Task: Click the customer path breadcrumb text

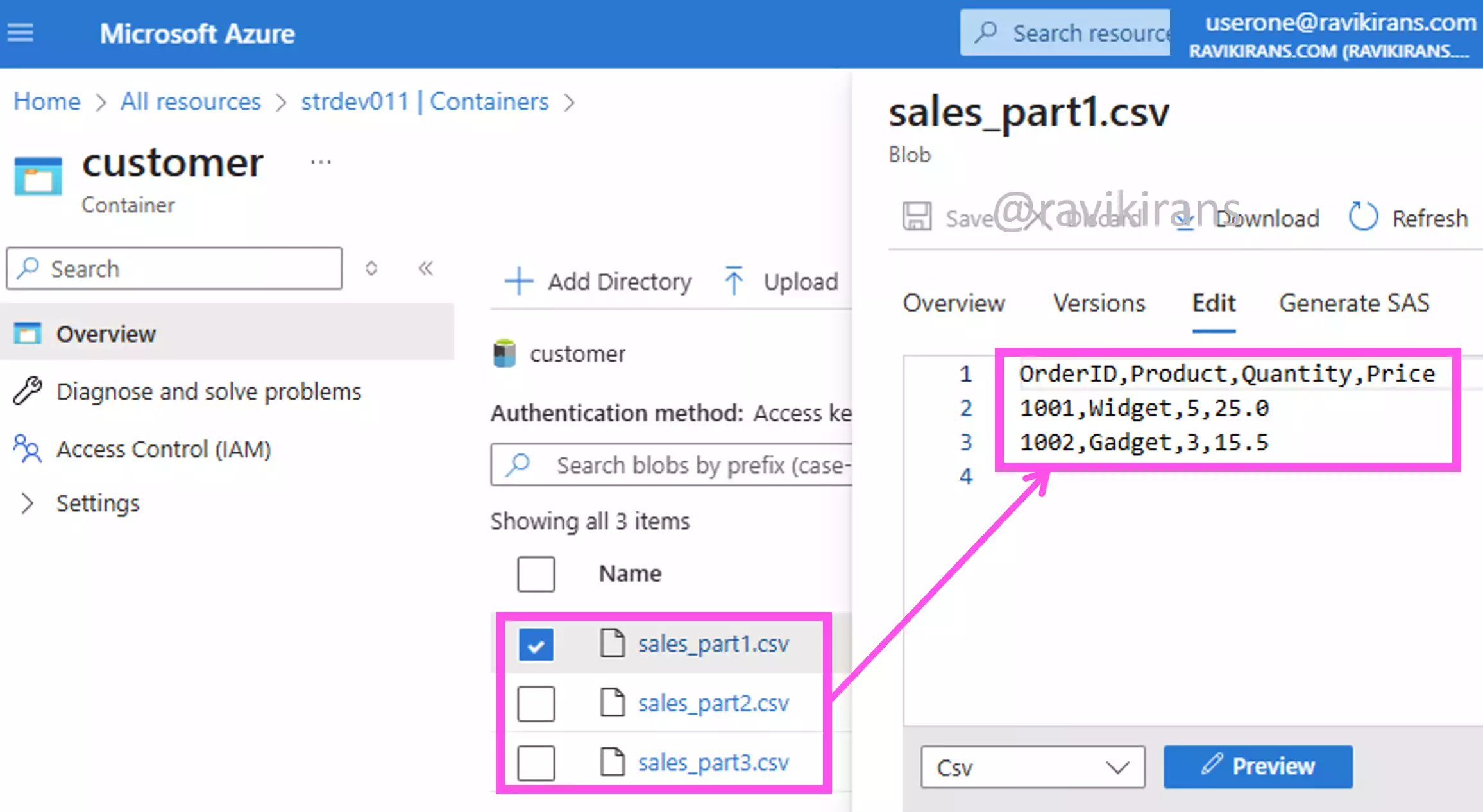Action: pos(577,354)
